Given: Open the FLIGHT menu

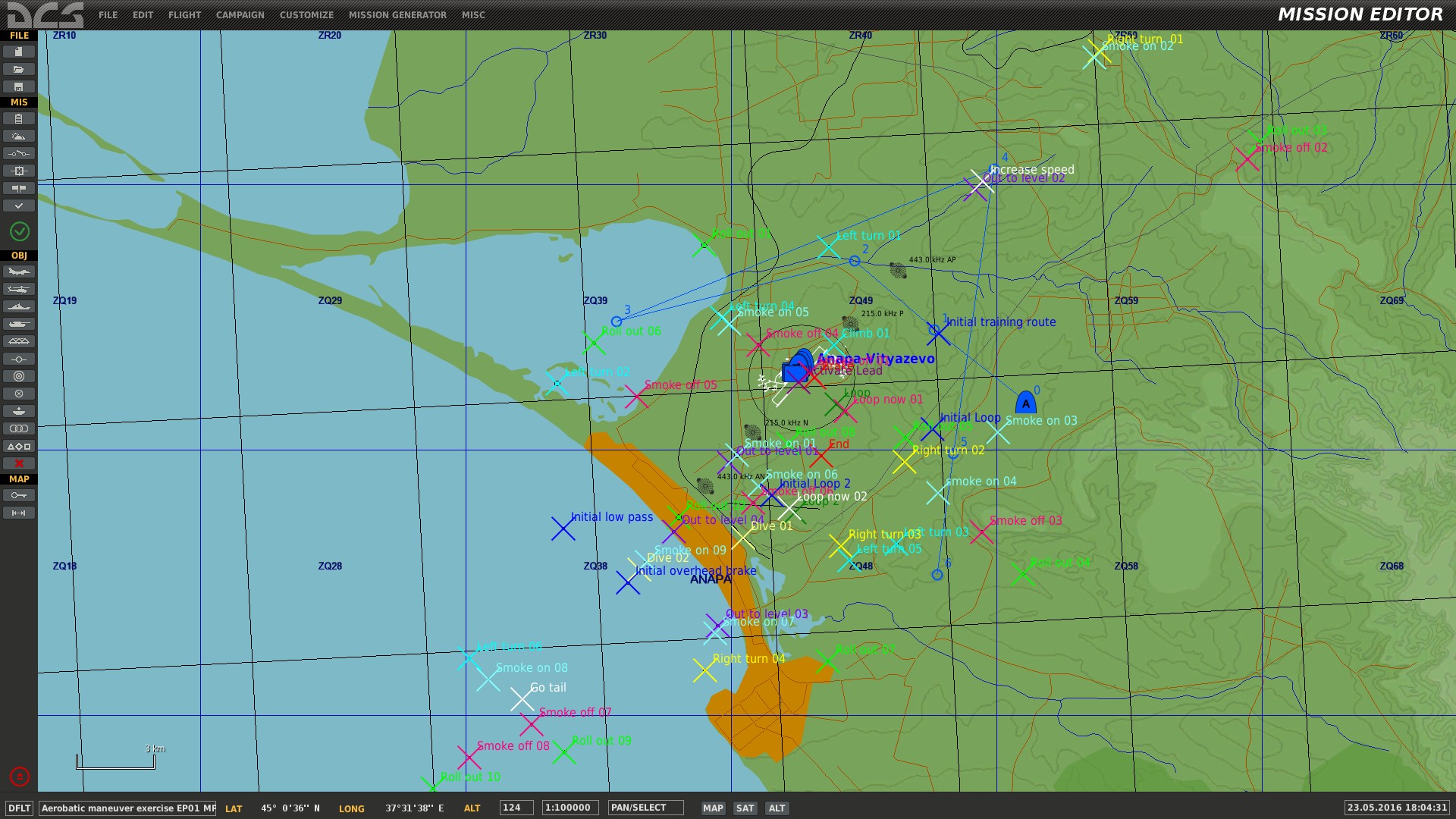Looking at the screenshot, I should pos(184,14).
